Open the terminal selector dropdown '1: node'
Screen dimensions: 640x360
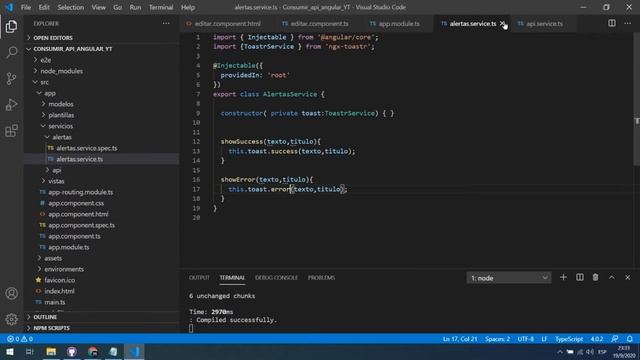509,278
